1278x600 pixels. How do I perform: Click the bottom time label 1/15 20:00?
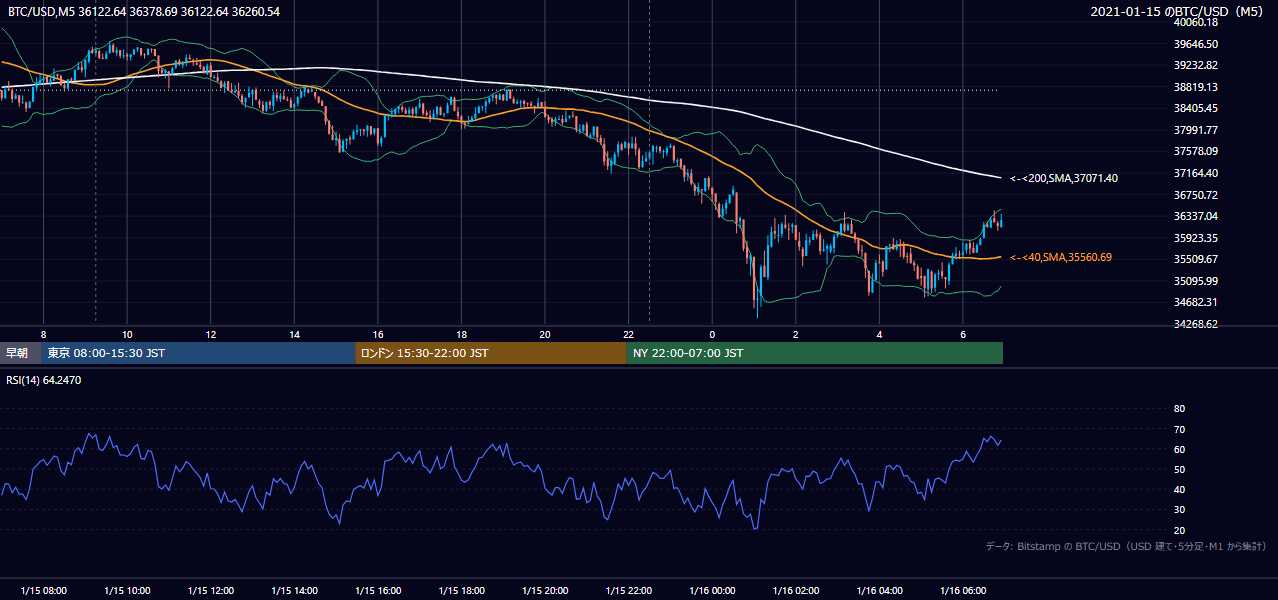545,591
